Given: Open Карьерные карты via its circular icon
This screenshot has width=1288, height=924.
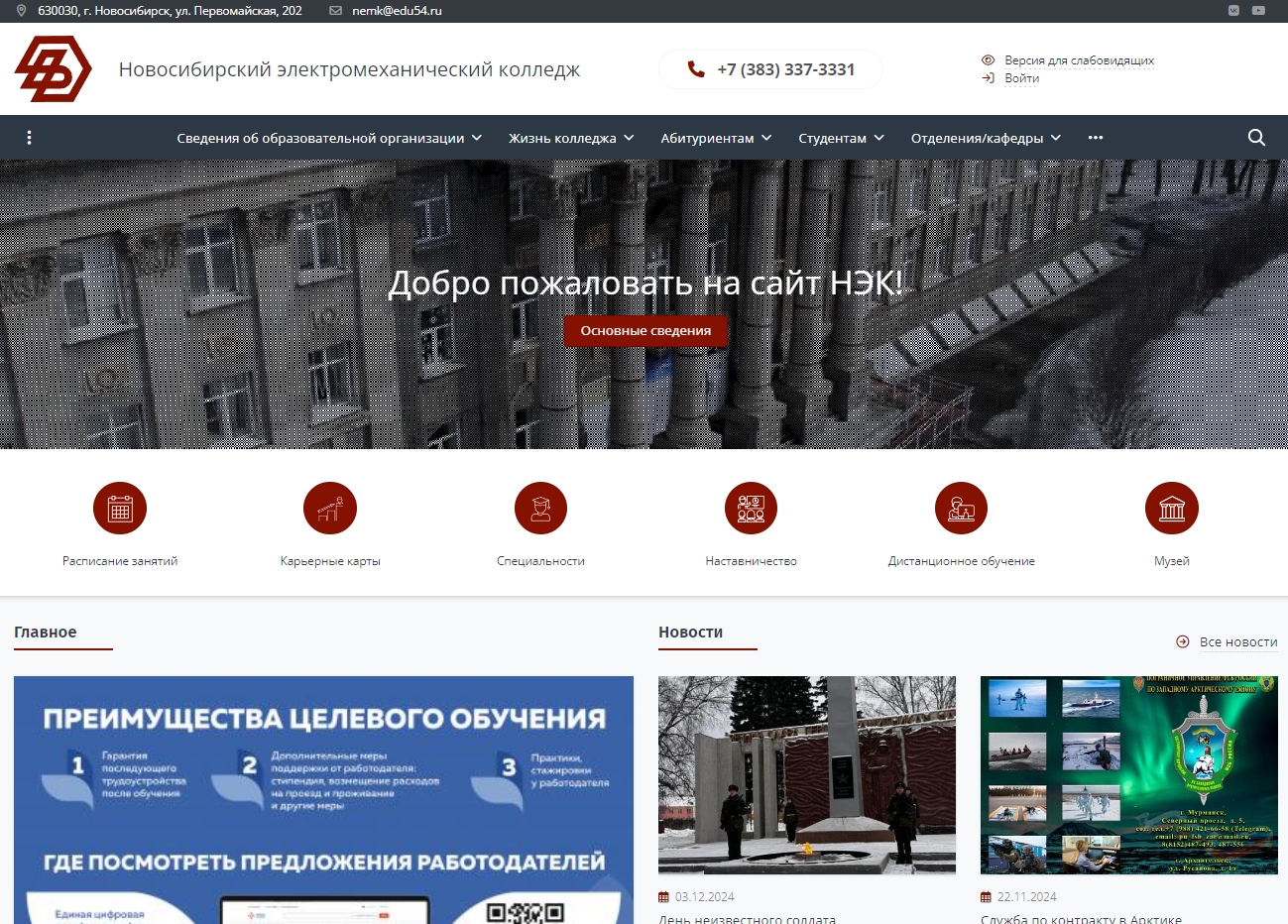Looking at the screenshot, I should tap(330, 508).
